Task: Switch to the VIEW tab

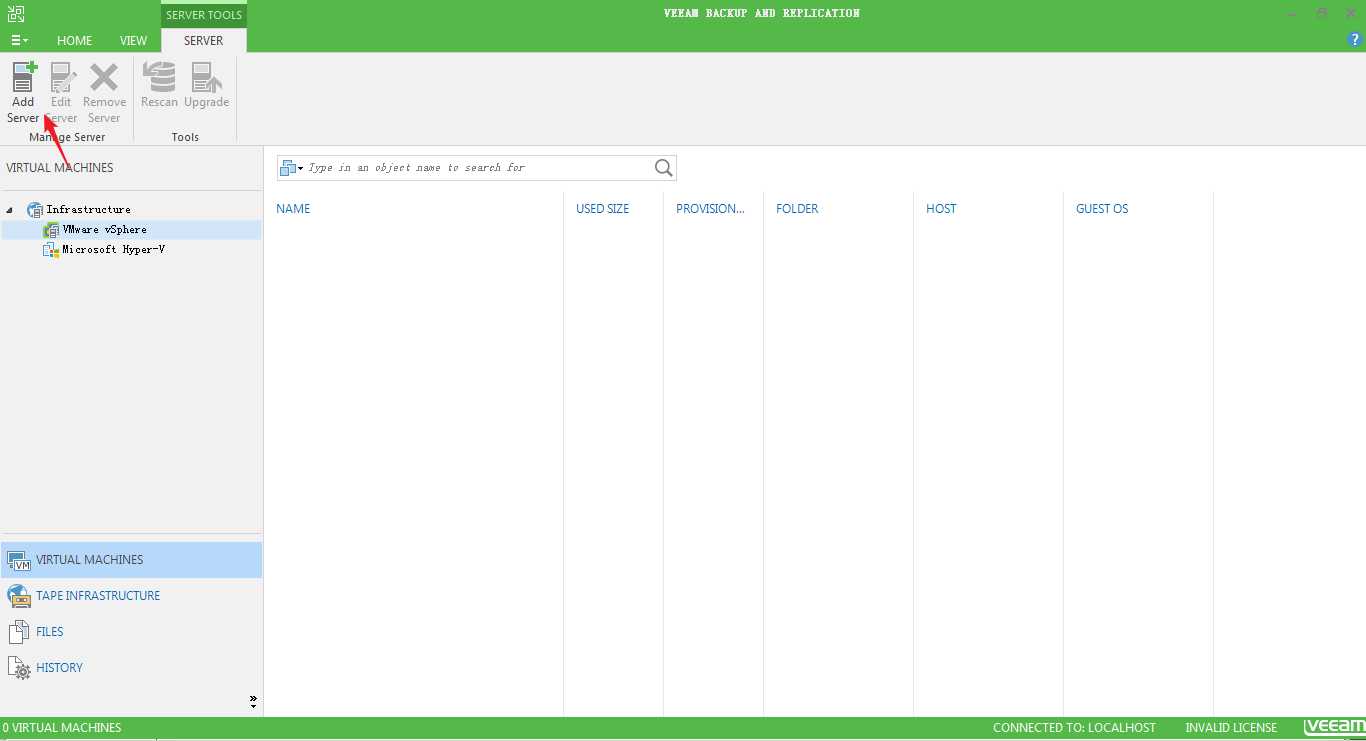Action: point(133,41)
